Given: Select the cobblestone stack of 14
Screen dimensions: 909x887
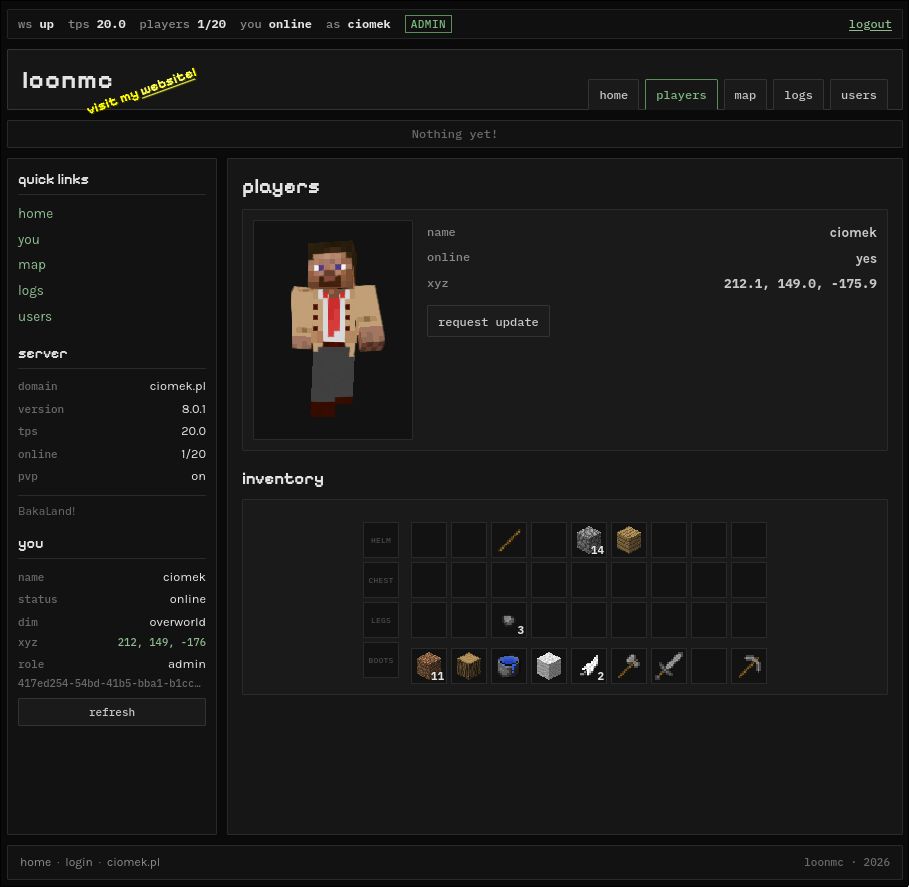Looking at the screenshot, I should point(589,540).
